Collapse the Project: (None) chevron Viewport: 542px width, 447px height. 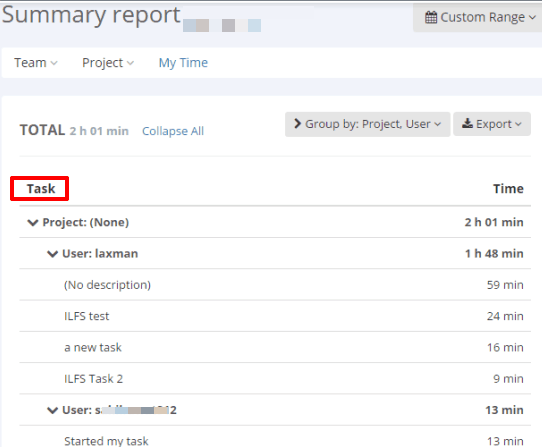(32, 223)
